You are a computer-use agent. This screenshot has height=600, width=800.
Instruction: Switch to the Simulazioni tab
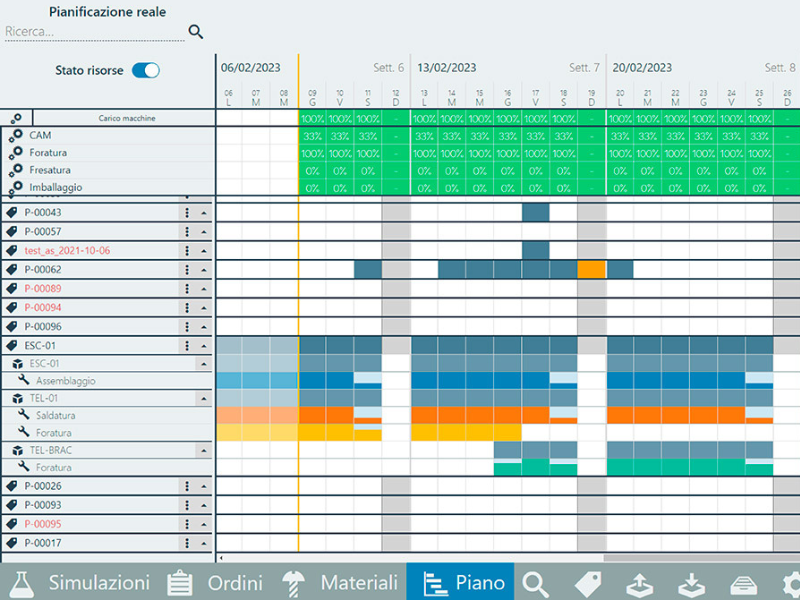(x=78, y=583)
